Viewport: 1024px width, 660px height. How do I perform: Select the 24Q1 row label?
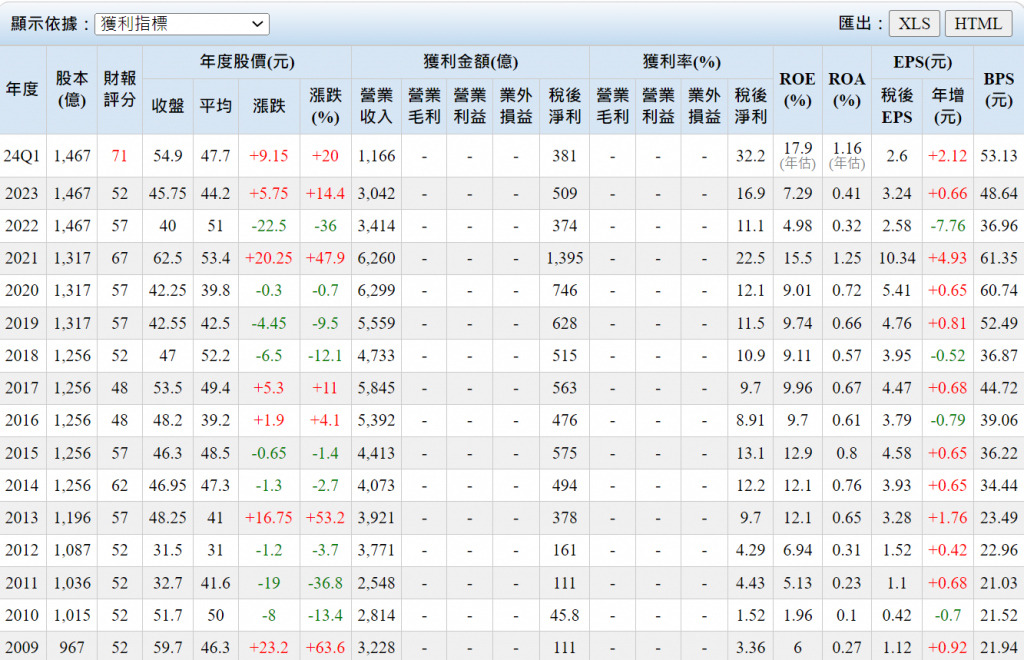click(x=23, y=156)
